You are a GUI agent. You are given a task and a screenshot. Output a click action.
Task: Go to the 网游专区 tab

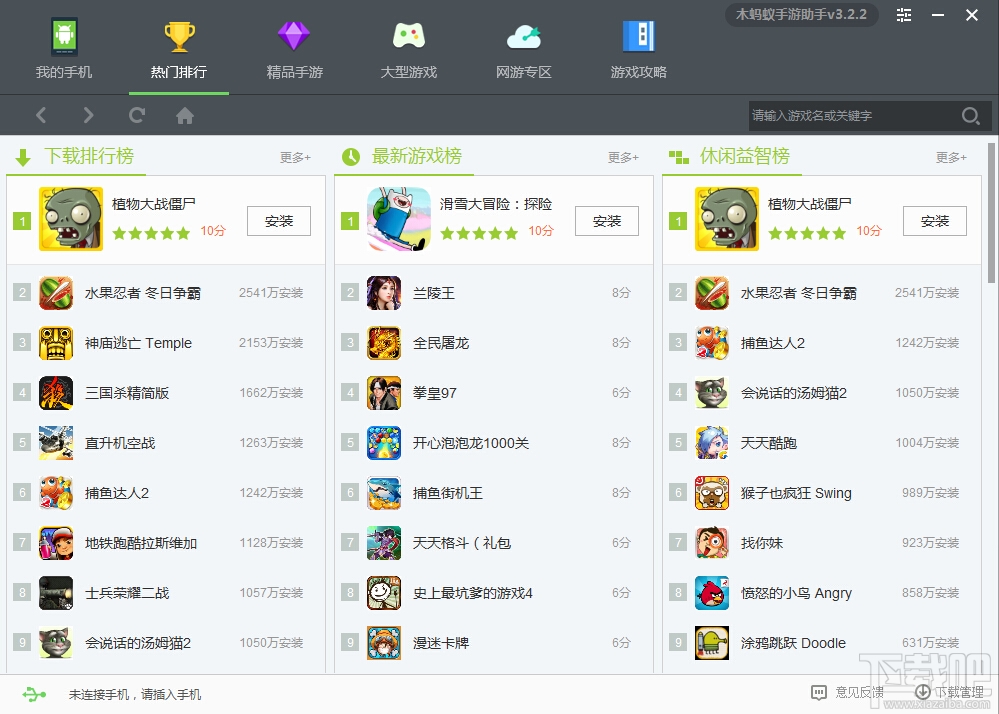pos(523,50)
